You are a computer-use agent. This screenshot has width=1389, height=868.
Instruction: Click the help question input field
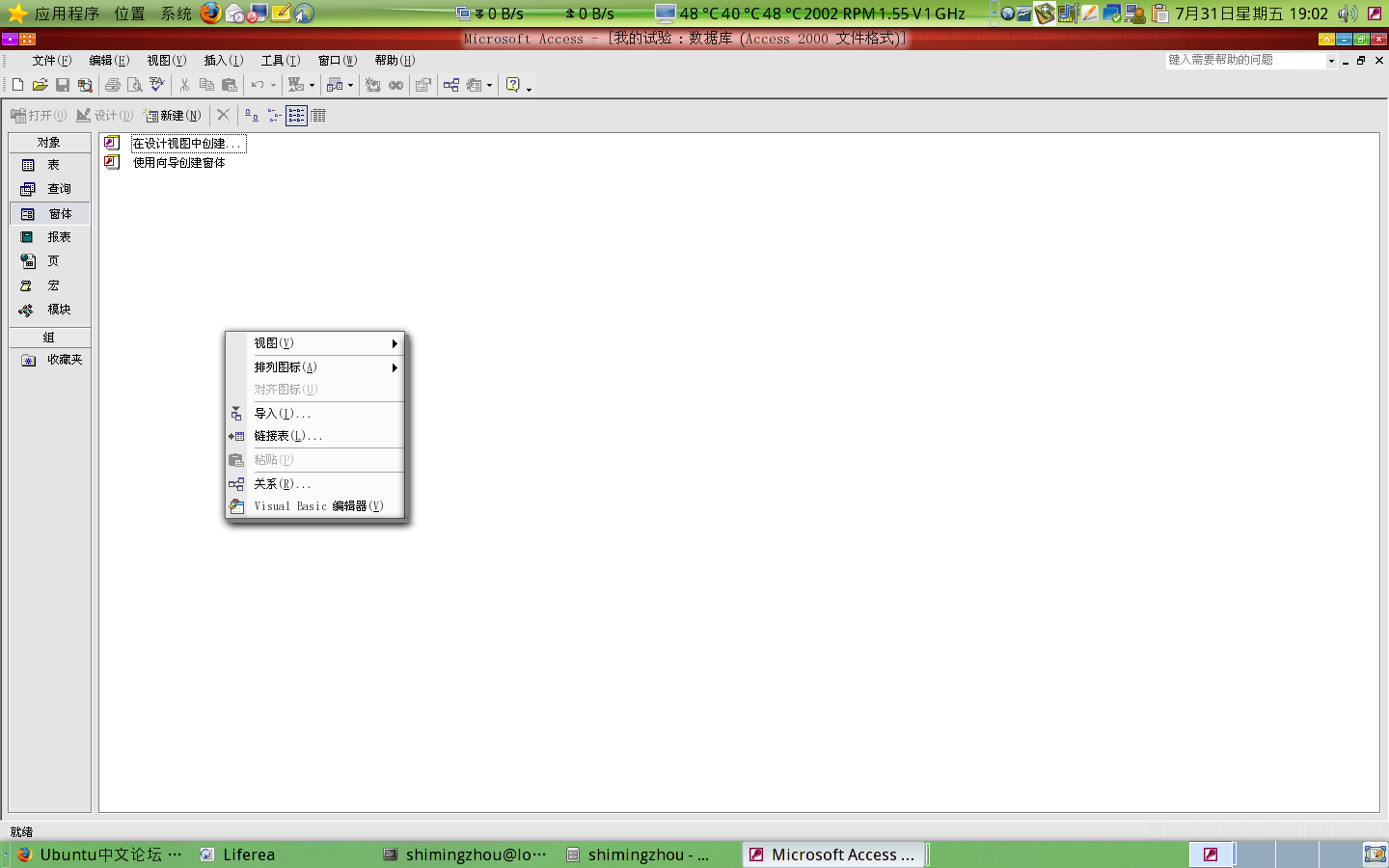1245,60
